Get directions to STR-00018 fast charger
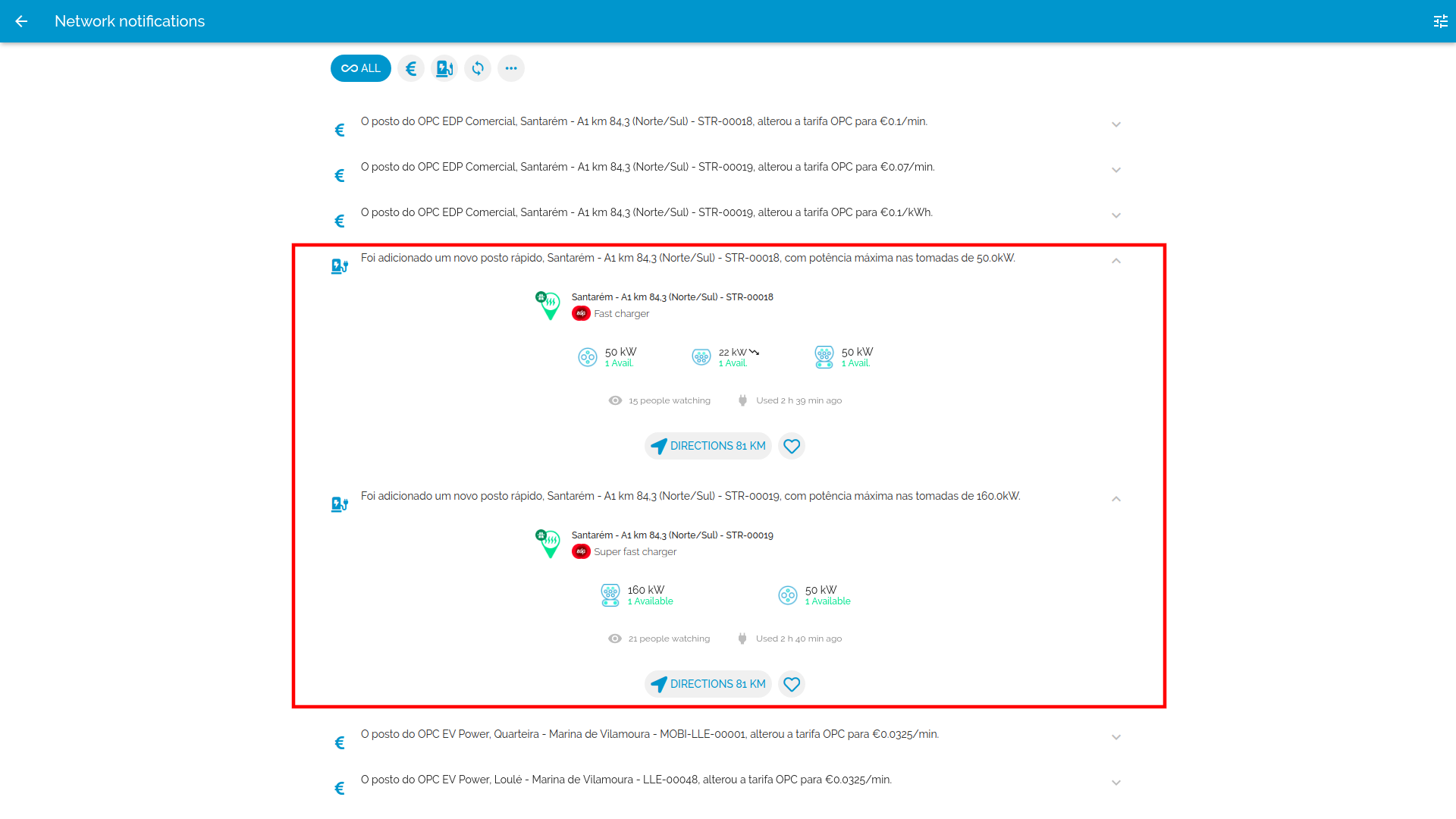Image resolution: width=1456 pixels, height=819 pixels. click(708, 446)
